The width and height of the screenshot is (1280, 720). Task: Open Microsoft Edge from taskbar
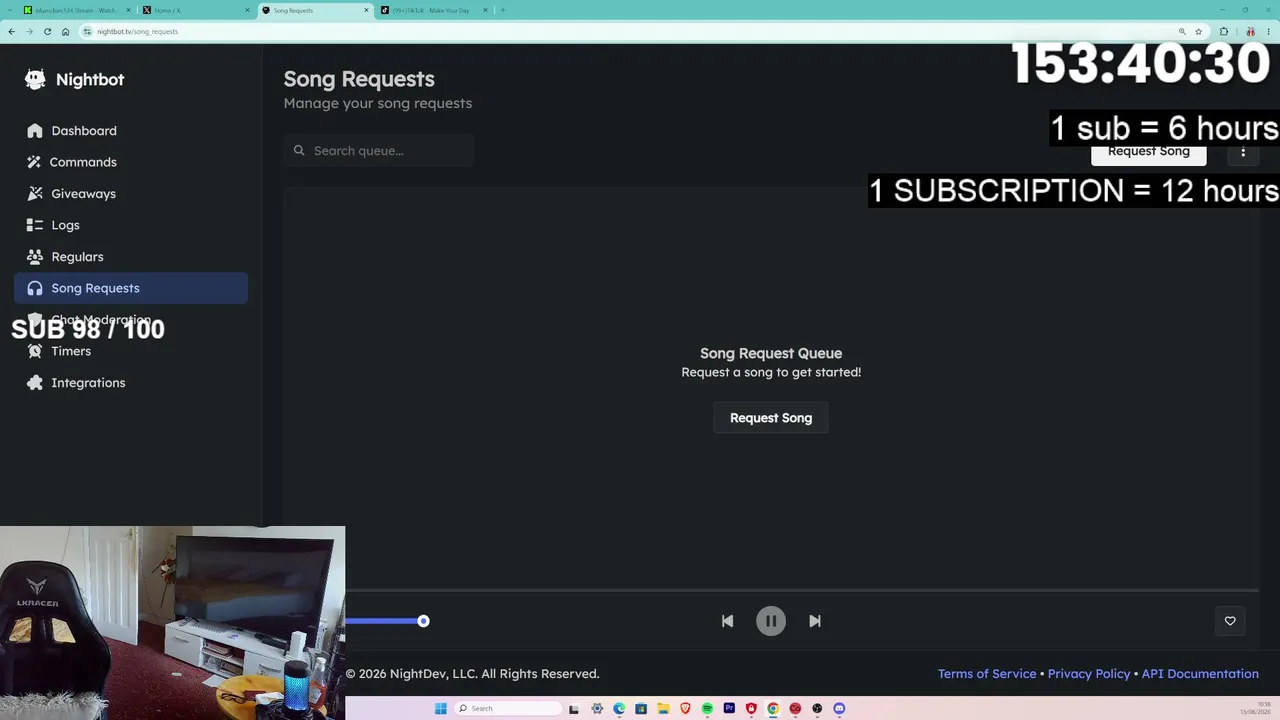(x=619, y=708)
